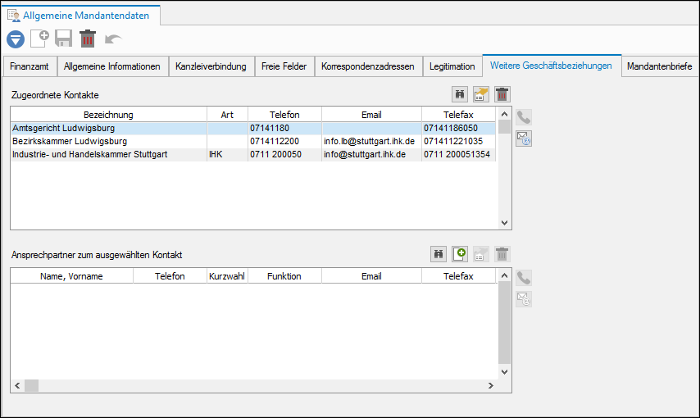
Task: Sort Ansprechpartner by Funktion header
Action: pyautogui.click(x=284, y=276)
